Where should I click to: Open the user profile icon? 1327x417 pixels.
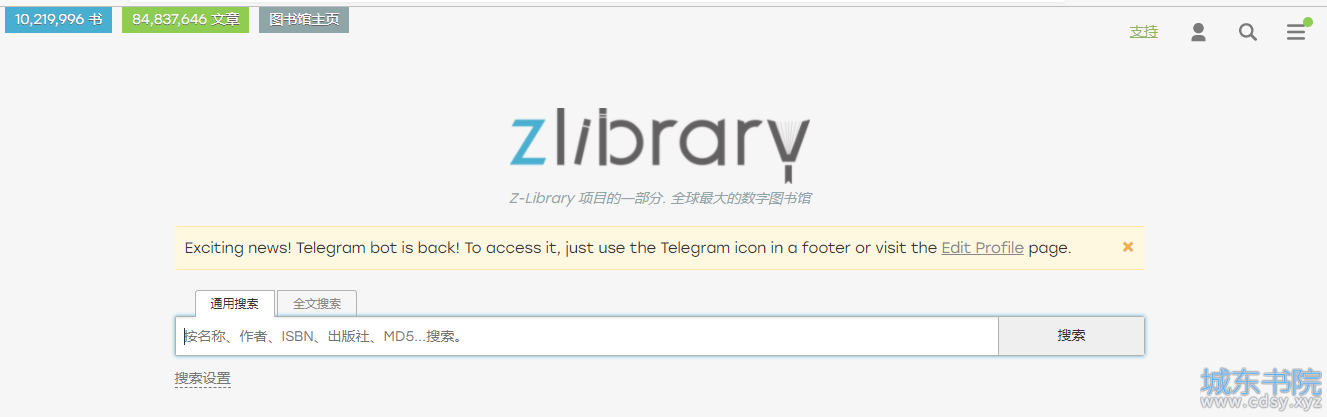(x=1198, y=32)
